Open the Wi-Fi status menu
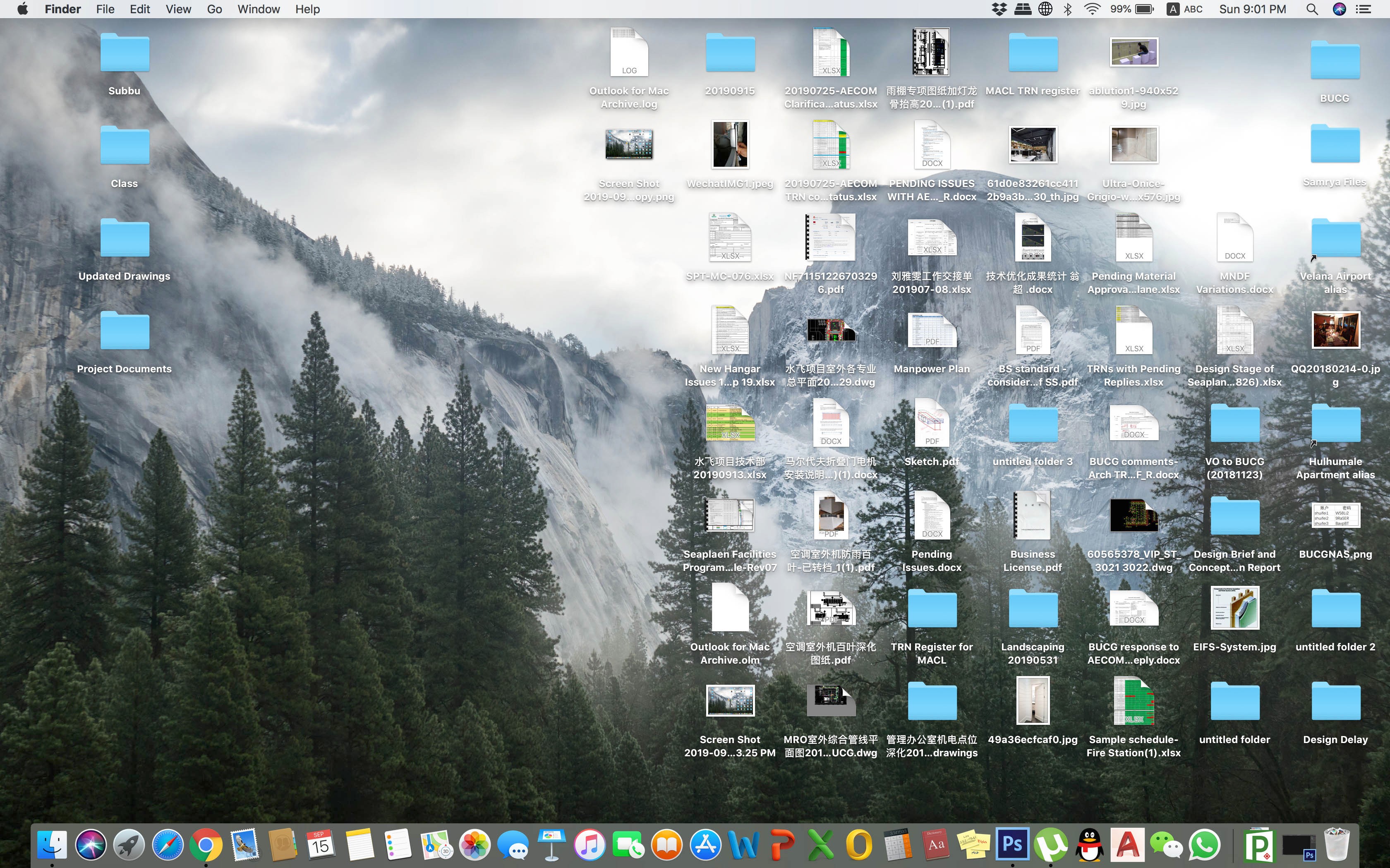Screen dimensions: 1390x868 coord(1092,9)
